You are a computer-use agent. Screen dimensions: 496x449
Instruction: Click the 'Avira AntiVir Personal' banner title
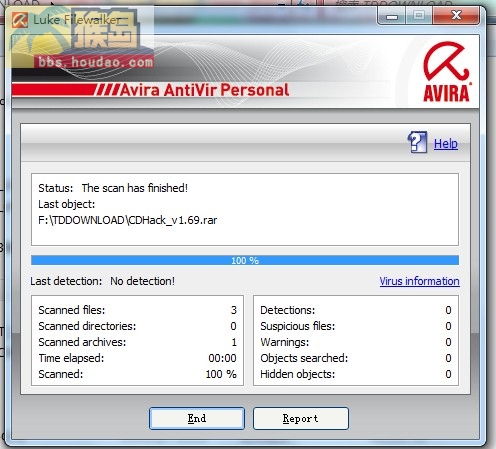point(204,90)
